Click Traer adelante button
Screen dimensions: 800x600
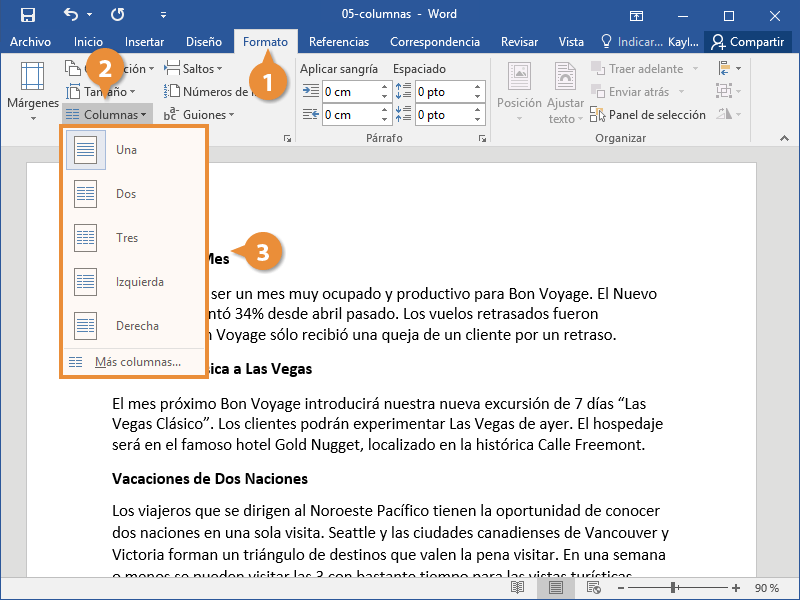(638, 69)
